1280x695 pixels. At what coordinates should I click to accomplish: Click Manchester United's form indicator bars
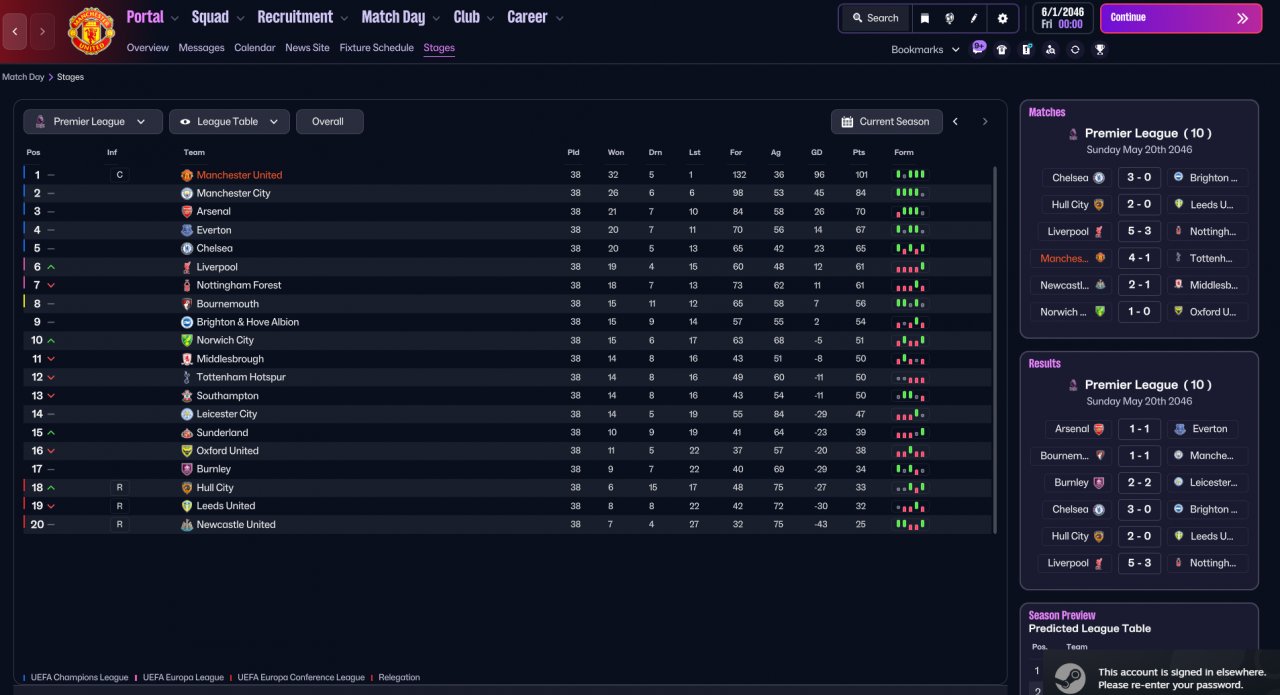click(x=910, y=175)
